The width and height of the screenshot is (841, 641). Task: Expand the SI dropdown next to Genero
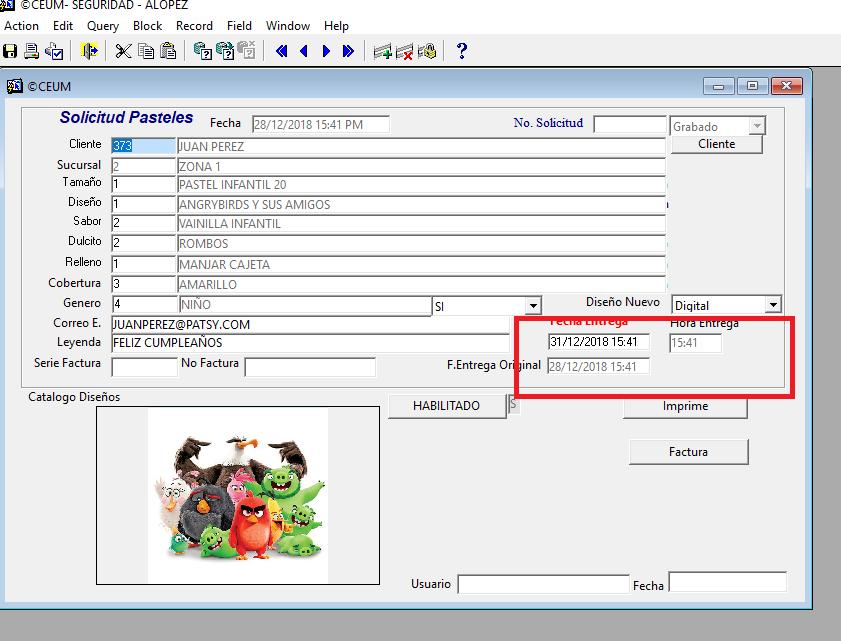tap(533, 306)
